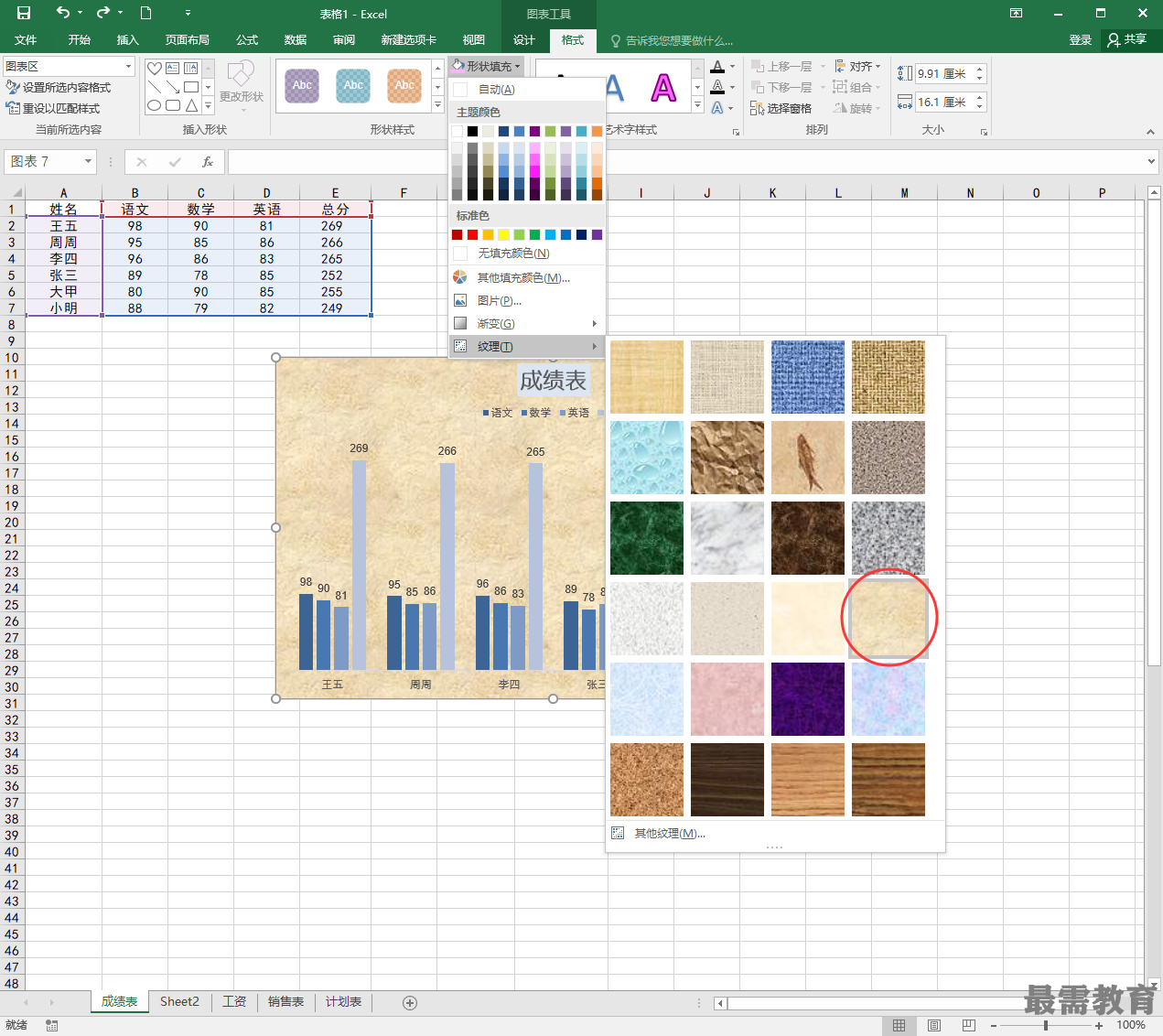Pick the purple standard color swatch
The height and width of the screenshot is (1036, 1163).
click(x=597, y=234)
